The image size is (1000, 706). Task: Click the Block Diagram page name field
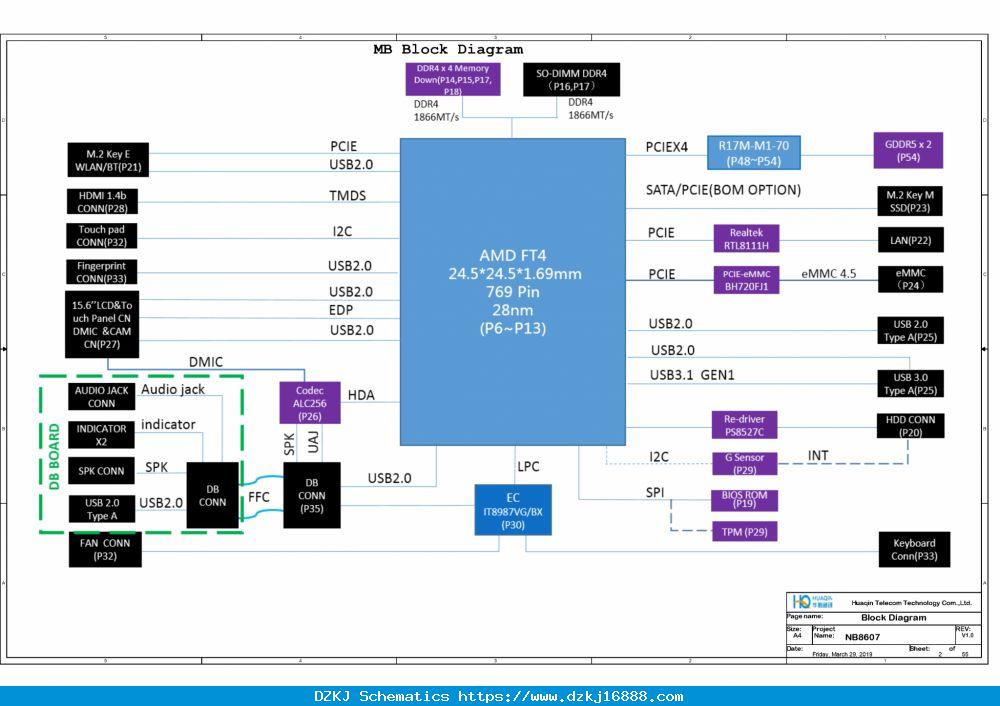click(893, 617)
